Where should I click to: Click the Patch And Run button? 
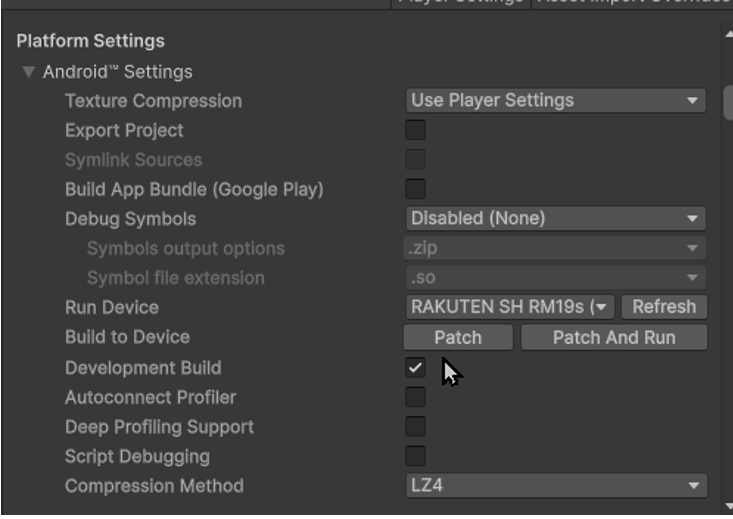click(x=613, y=338)
